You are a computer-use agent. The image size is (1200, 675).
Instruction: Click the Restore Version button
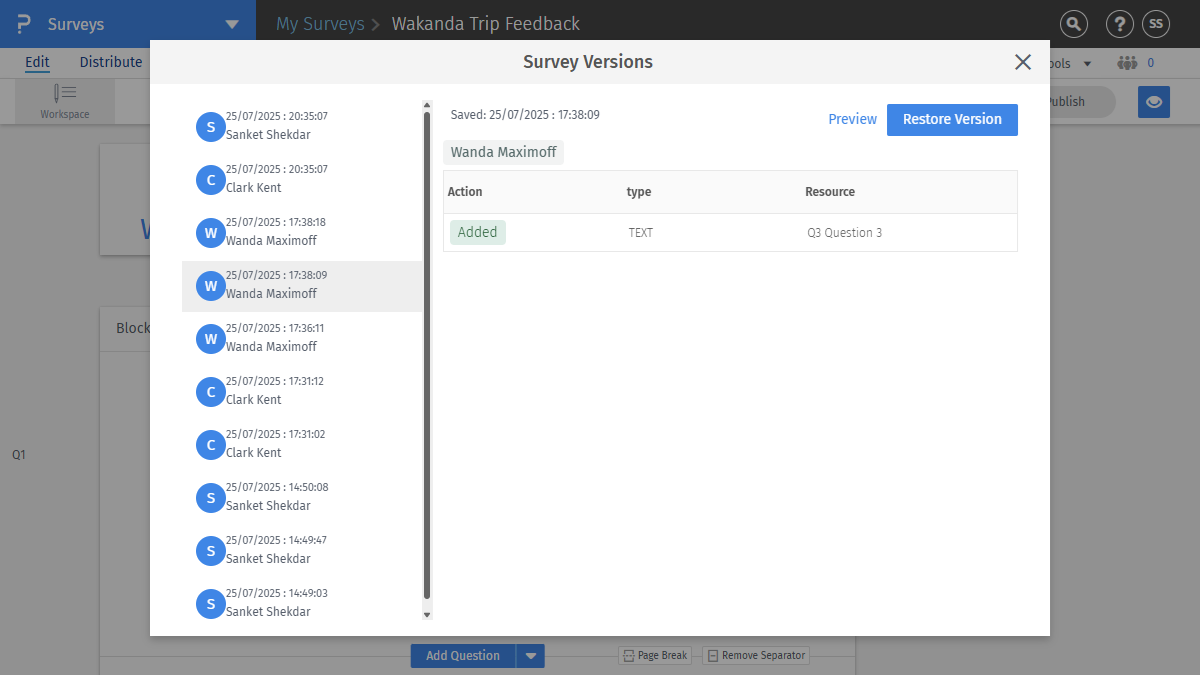click(952, 119)
